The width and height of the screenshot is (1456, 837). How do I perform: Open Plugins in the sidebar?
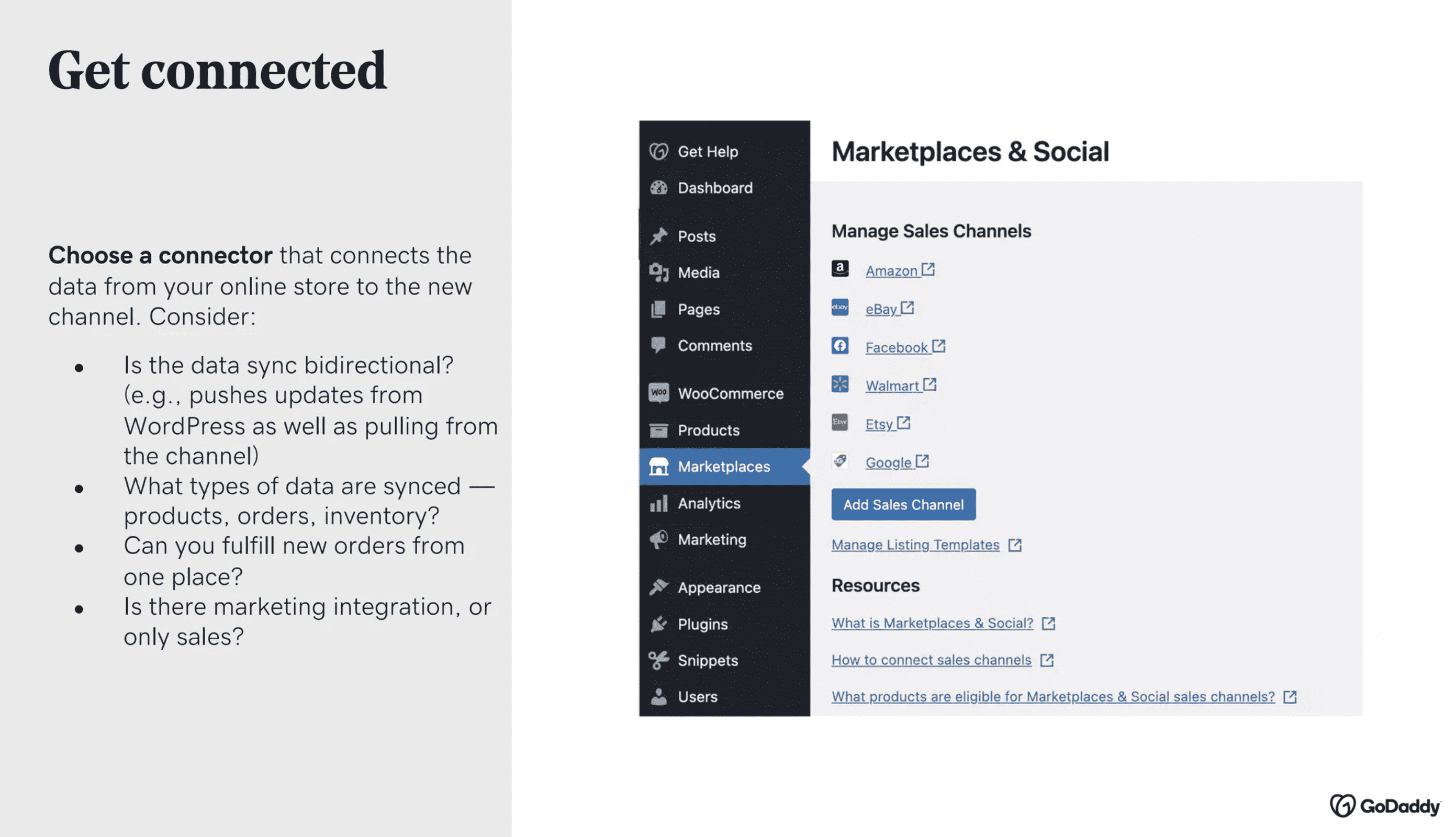point(724,624)
